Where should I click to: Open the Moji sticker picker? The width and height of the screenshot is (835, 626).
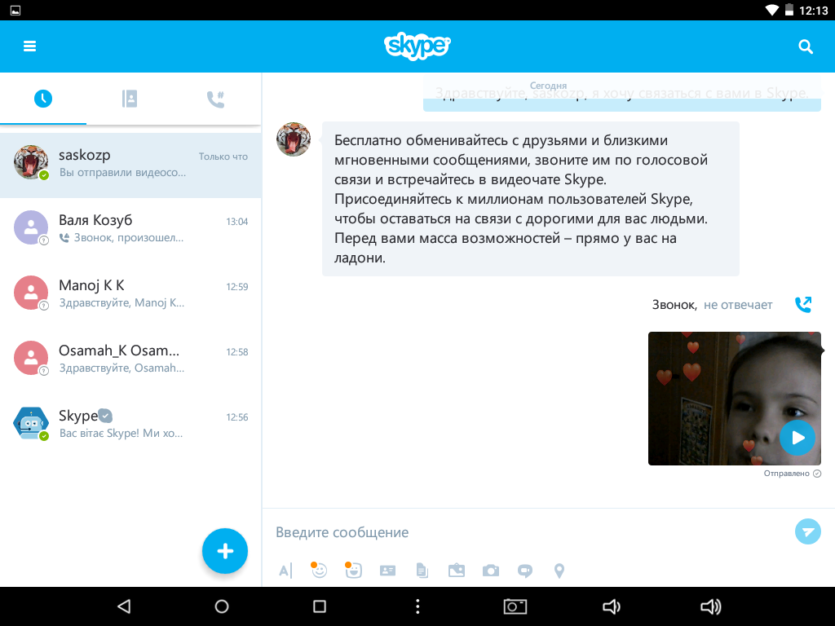pos(353,570)
